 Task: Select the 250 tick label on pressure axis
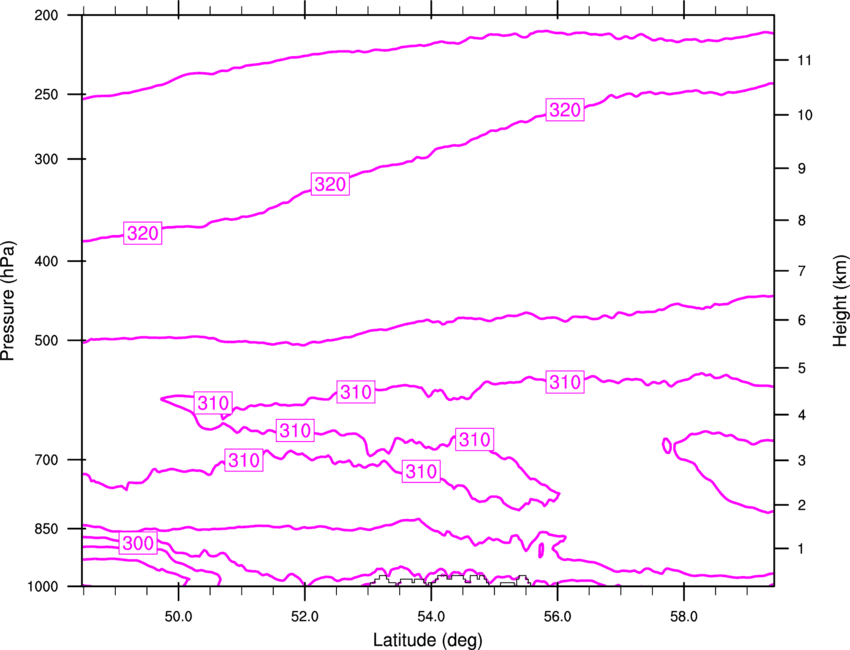(x=46, y=95)
